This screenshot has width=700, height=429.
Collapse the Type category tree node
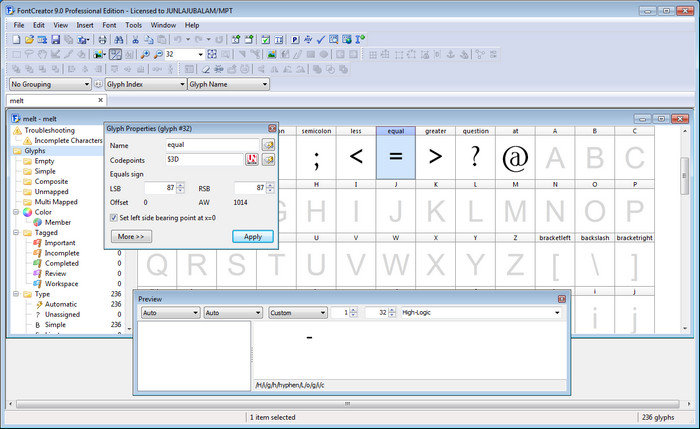pyautogui.click(x=15, y=294)
